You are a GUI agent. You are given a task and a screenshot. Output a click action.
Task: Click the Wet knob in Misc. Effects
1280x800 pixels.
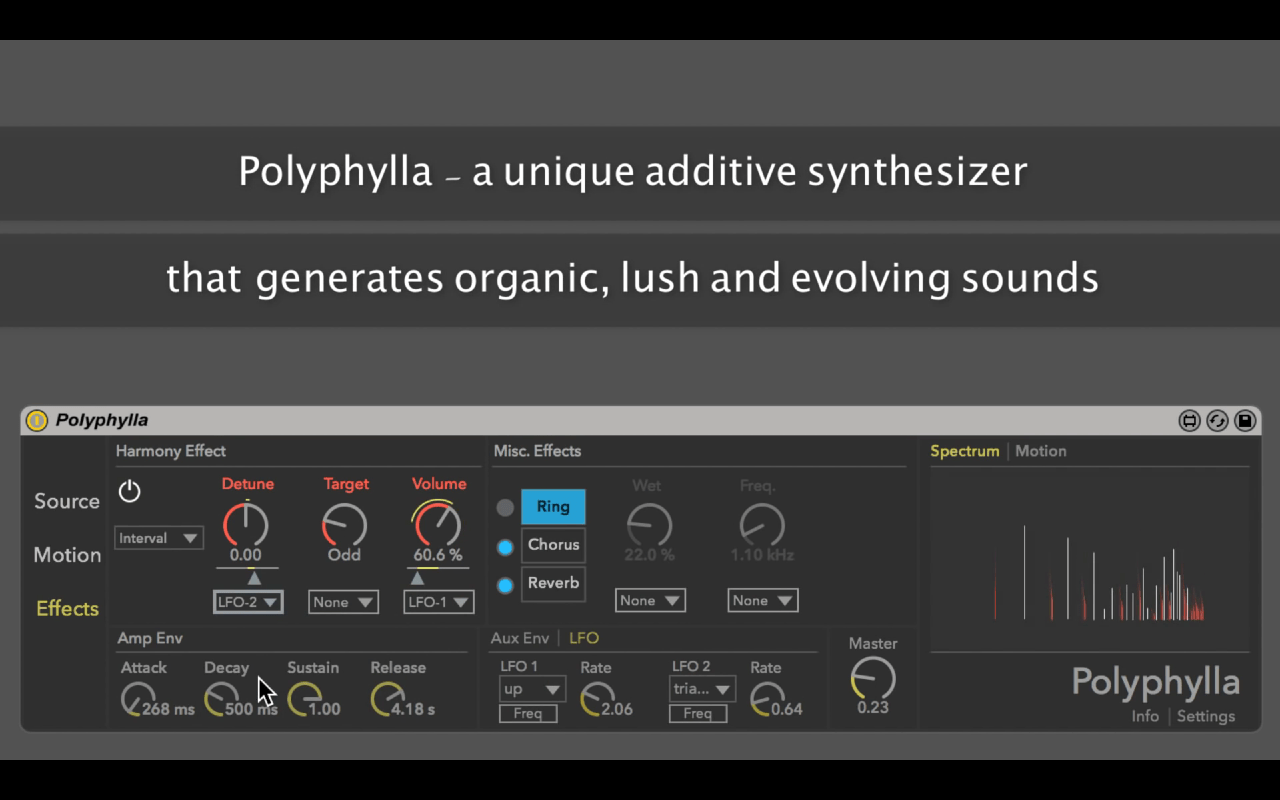point(649,524)
